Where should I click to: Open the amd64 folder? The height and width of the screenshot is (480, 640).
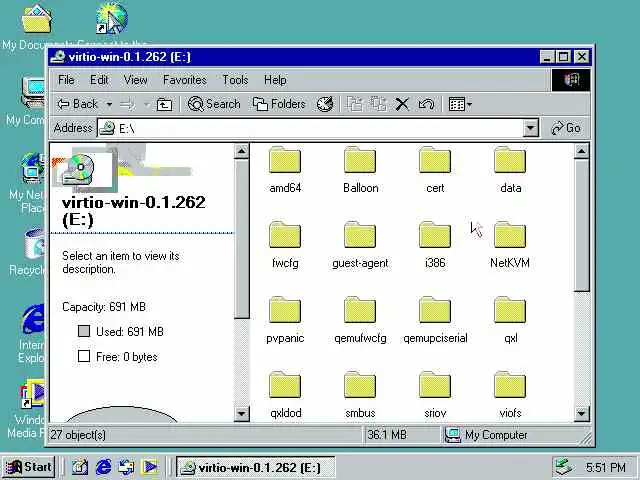pyautogui.click(x=285, y=169)
